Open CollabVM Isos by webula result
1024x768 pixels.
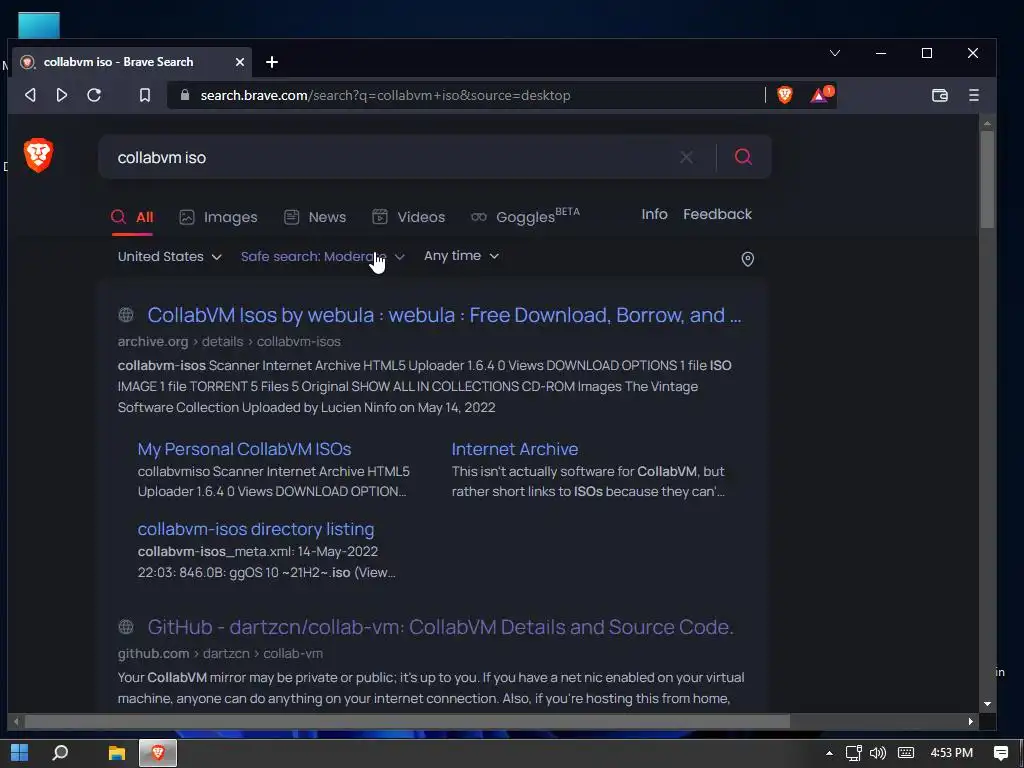coord(444,315)
